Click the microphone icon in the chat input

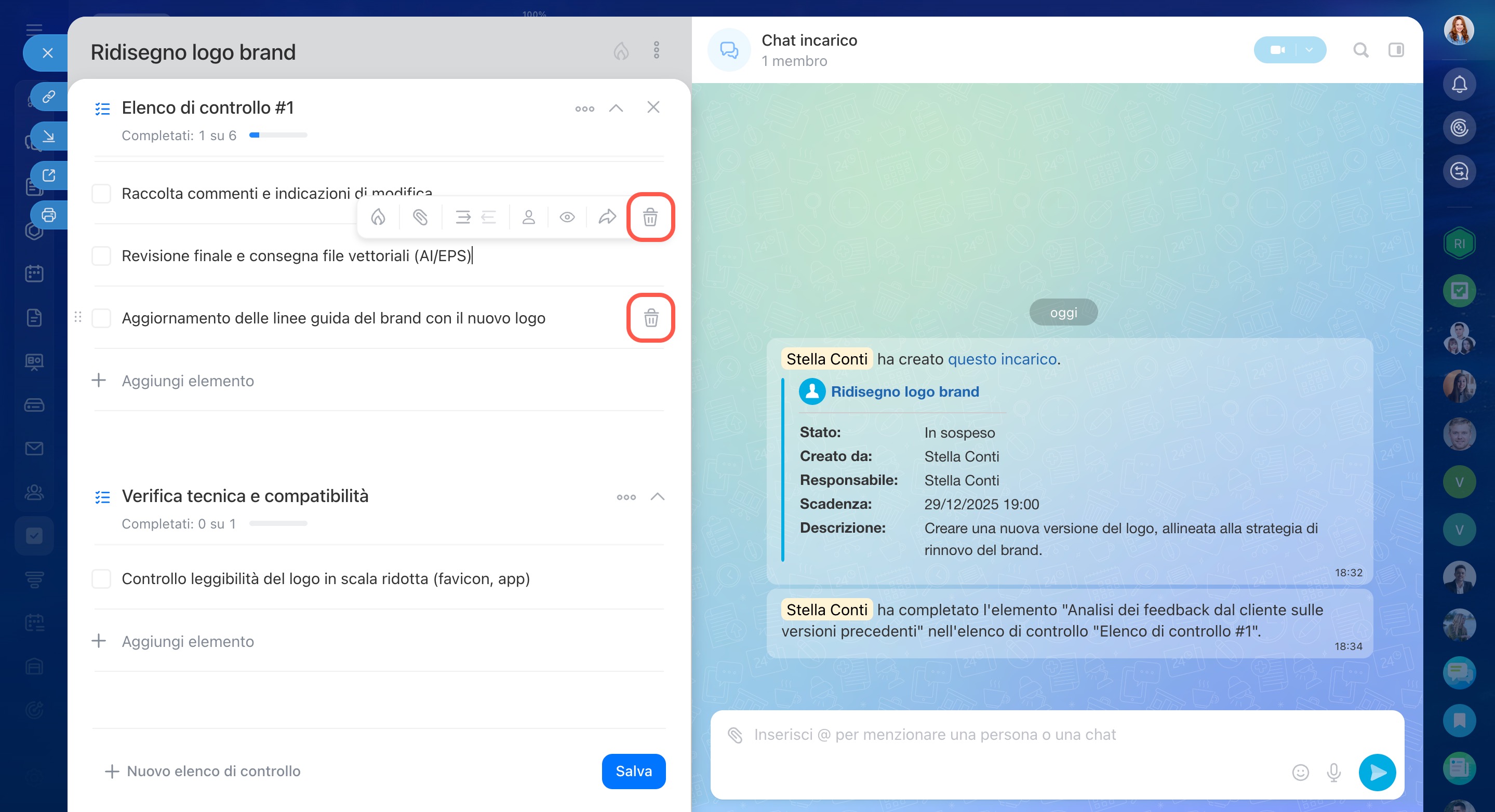(x=1333, y=772)
